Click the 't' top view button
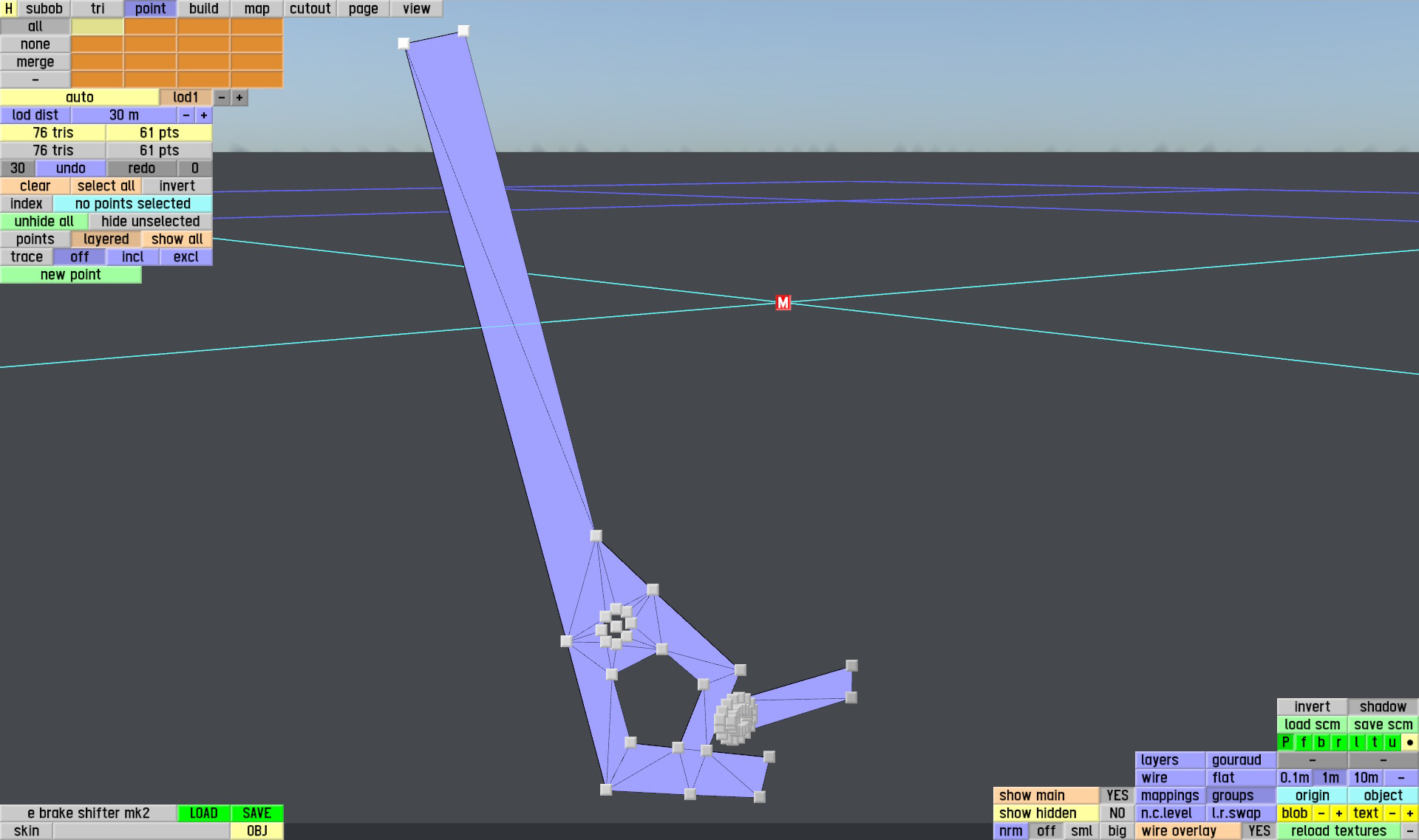1419x840 pixels. [x=1374, y=742]
